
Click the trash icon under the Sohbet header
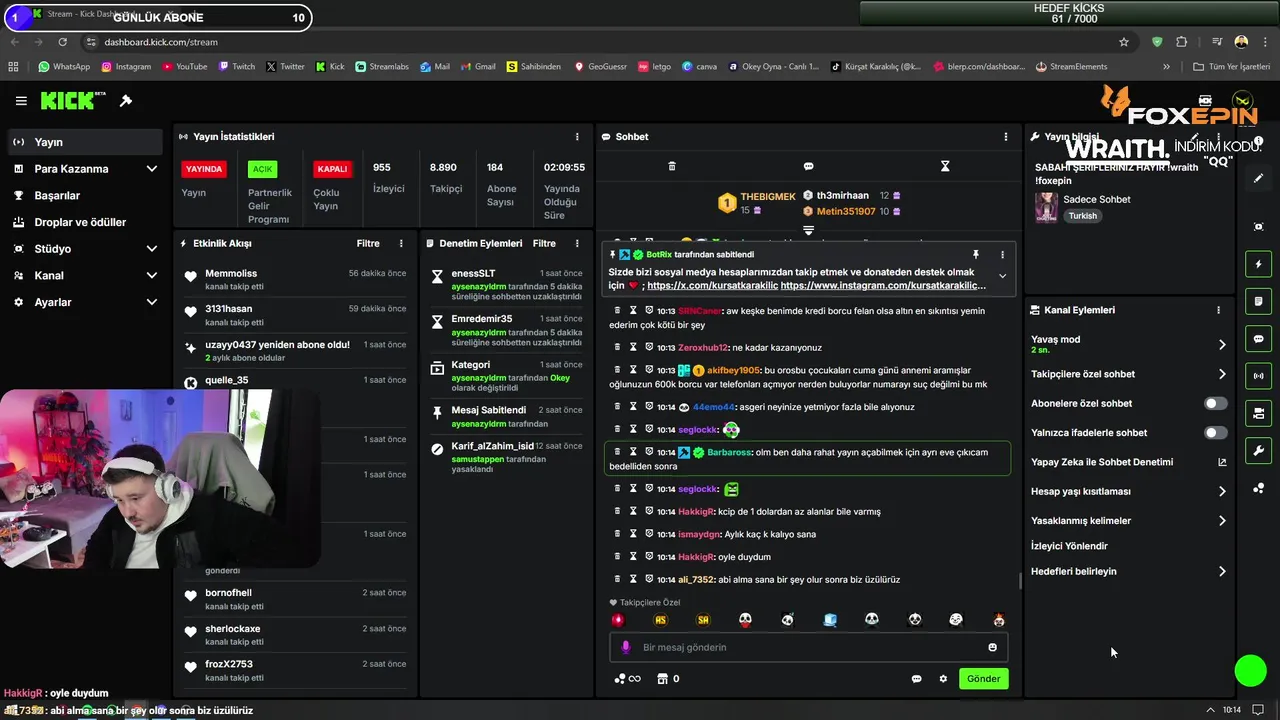pos(672,166)
